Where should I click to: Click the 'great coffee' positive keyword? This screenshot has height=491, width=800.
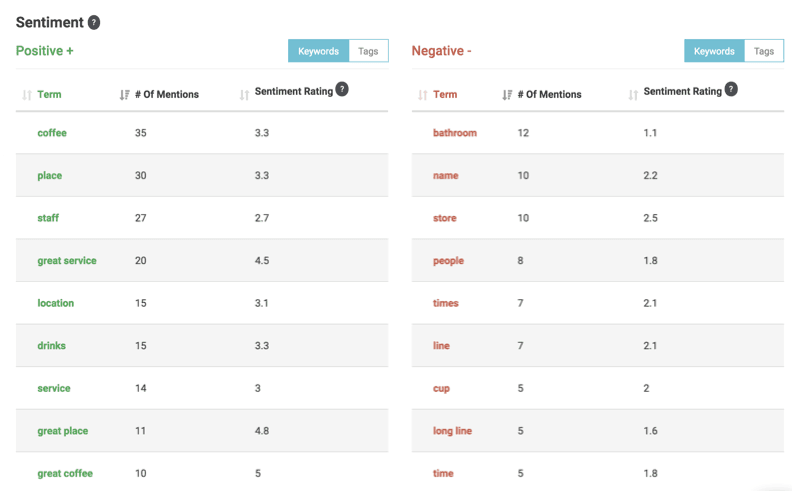pos(65,474)
